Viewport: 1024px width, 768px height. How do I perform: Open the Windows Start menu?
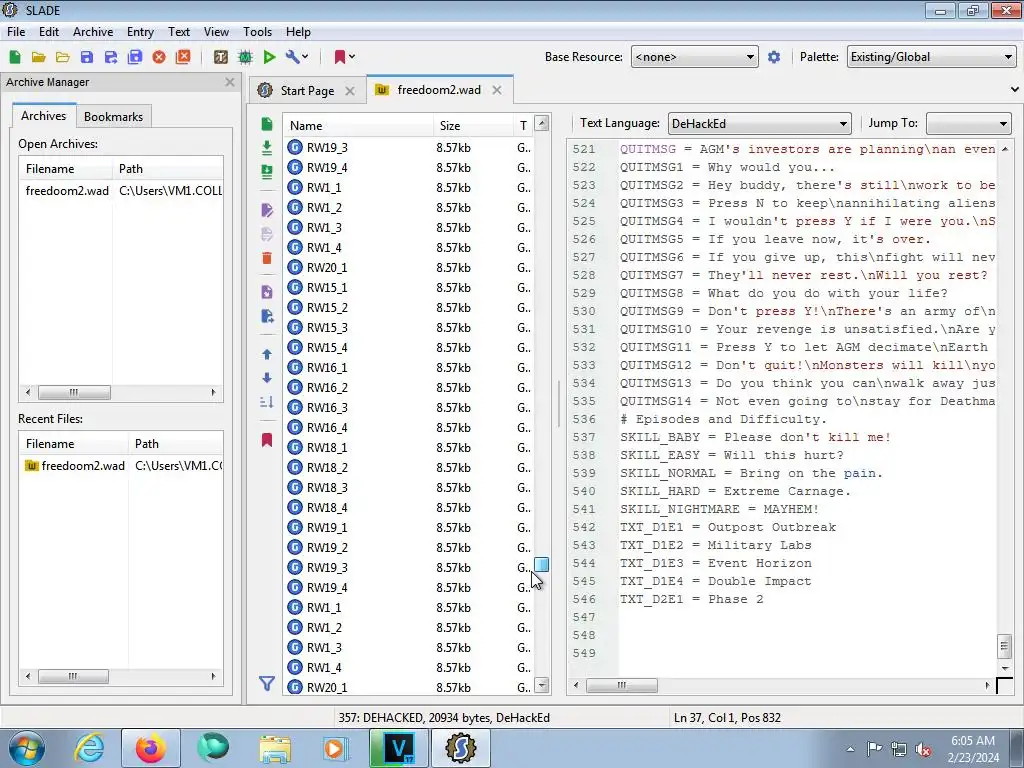[x=27, y=748]
